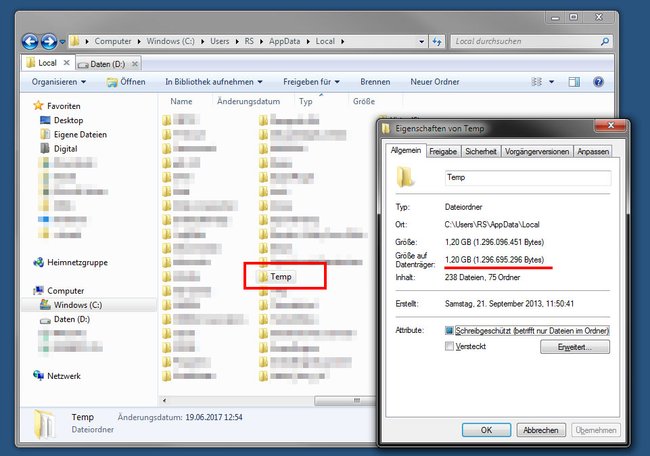This screenshot has height=456, width=650.
Task: Refresh the folder view button
Action: click(437, 41)
